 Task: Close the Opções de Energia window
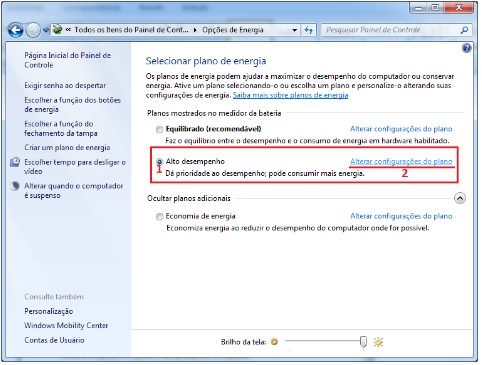(458, 8)
